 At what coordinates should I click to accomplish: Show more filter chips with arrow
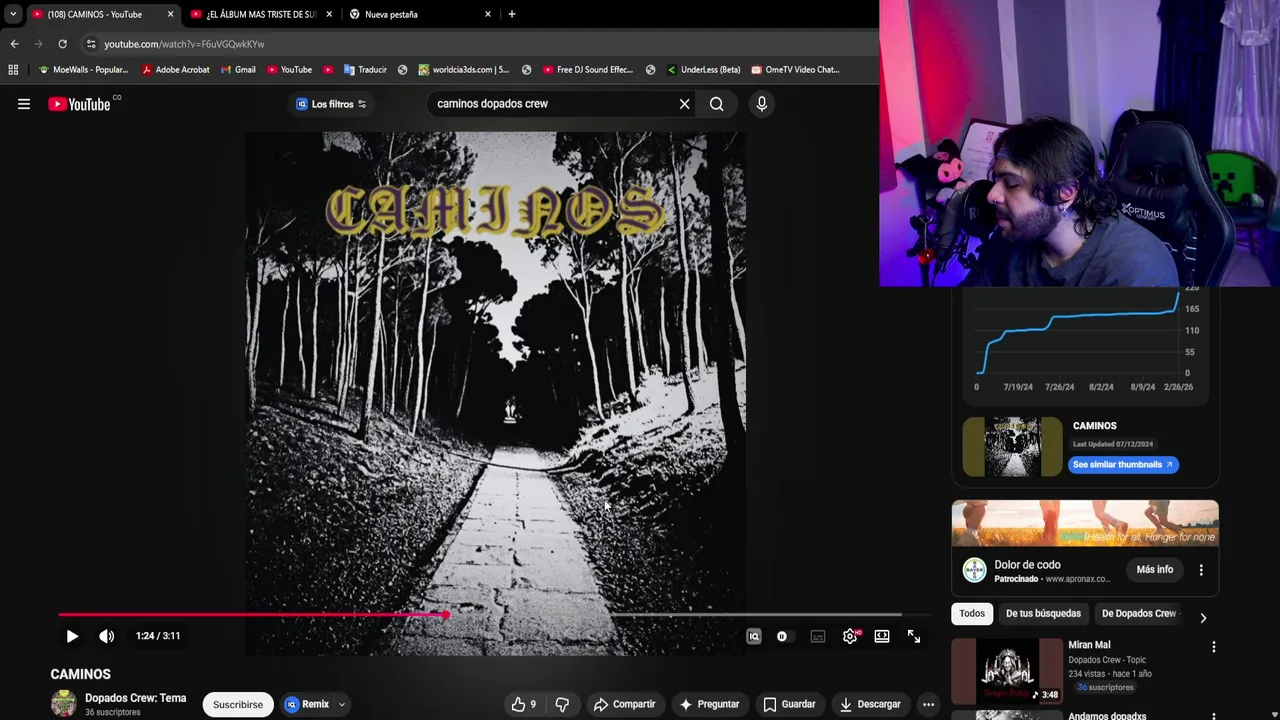point(1203,618)
